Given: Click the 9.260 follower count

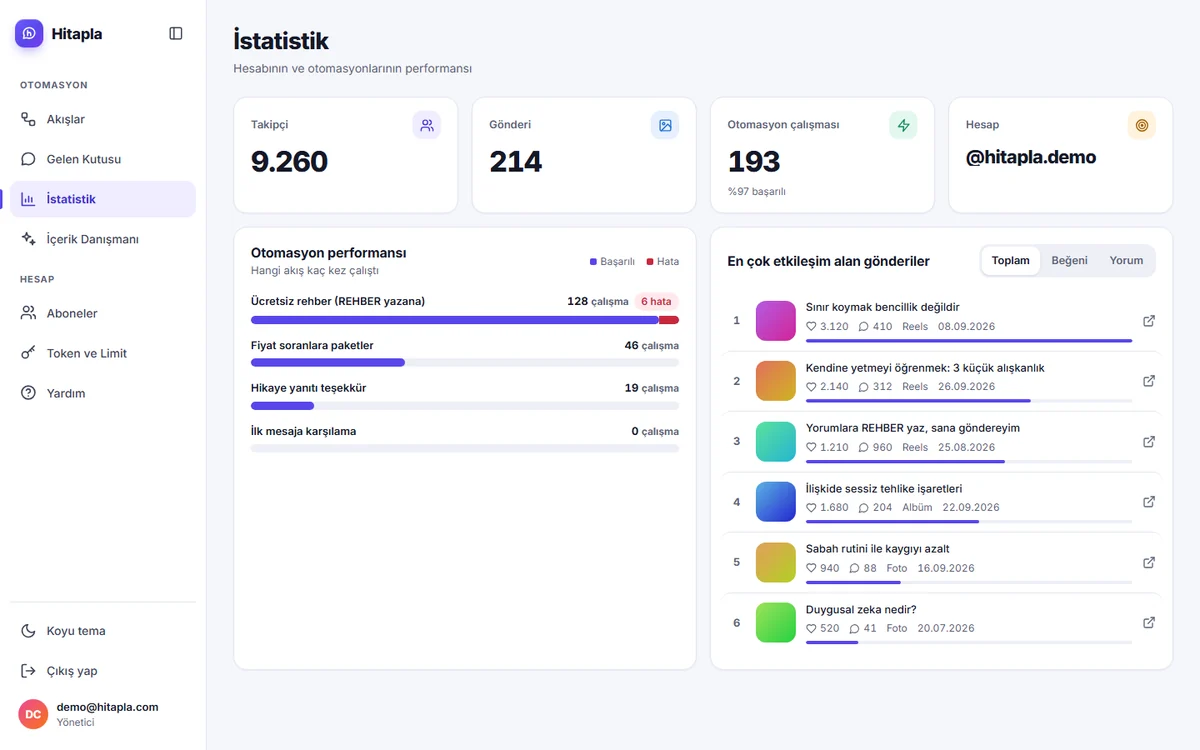Looking at the screenshot, I should coord(289,161).
